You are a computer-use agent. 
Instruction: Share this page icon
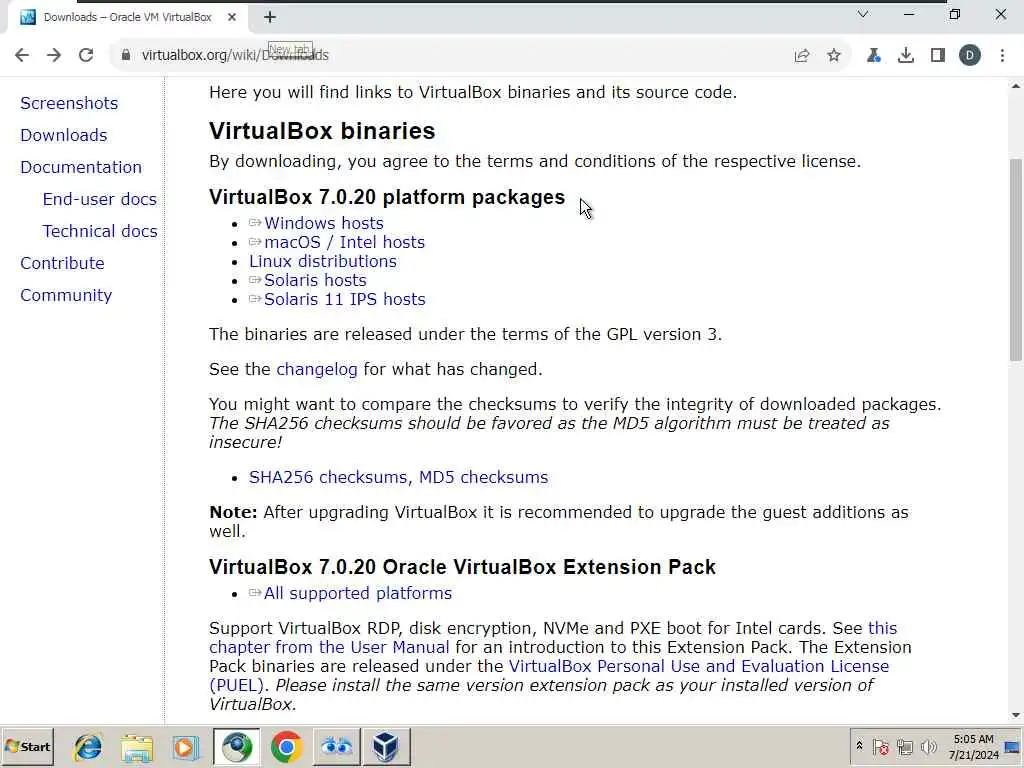pos(802,56)
